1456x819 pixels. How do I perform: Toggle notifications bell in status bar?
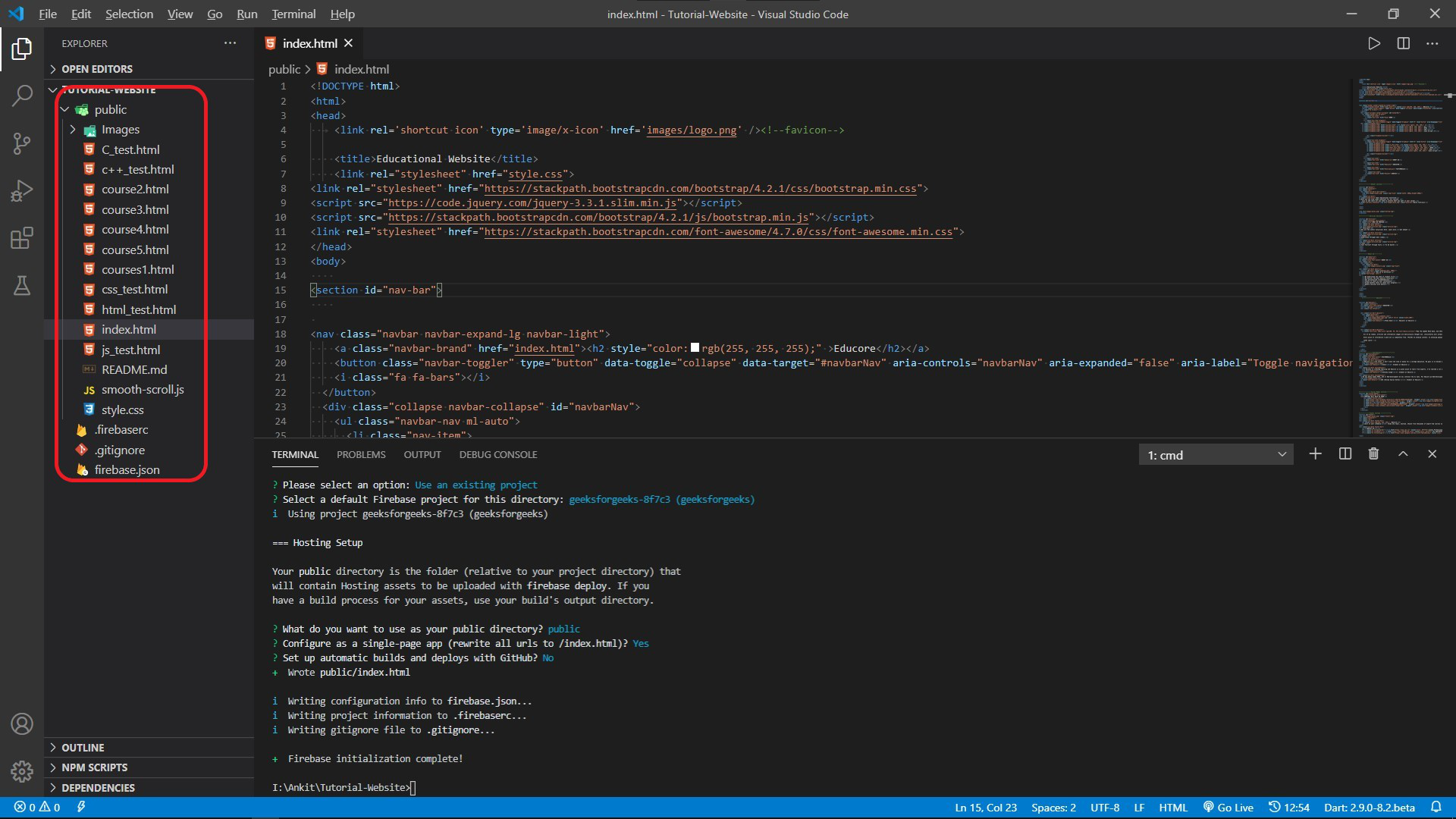(1436, 808)
